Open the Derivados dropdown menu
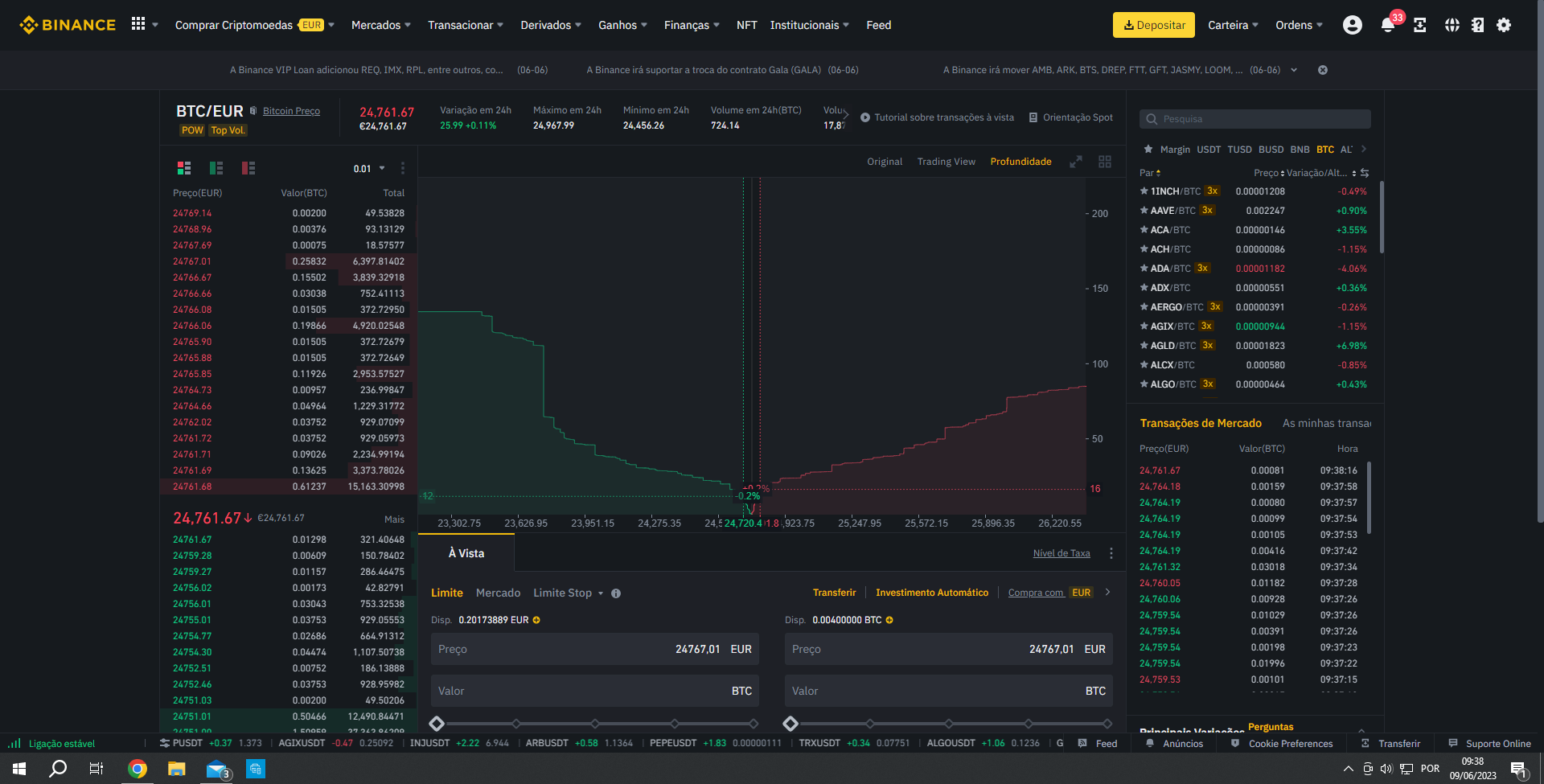The height and width of the screenshot is (784, 1544). click(x=551, y=25)
